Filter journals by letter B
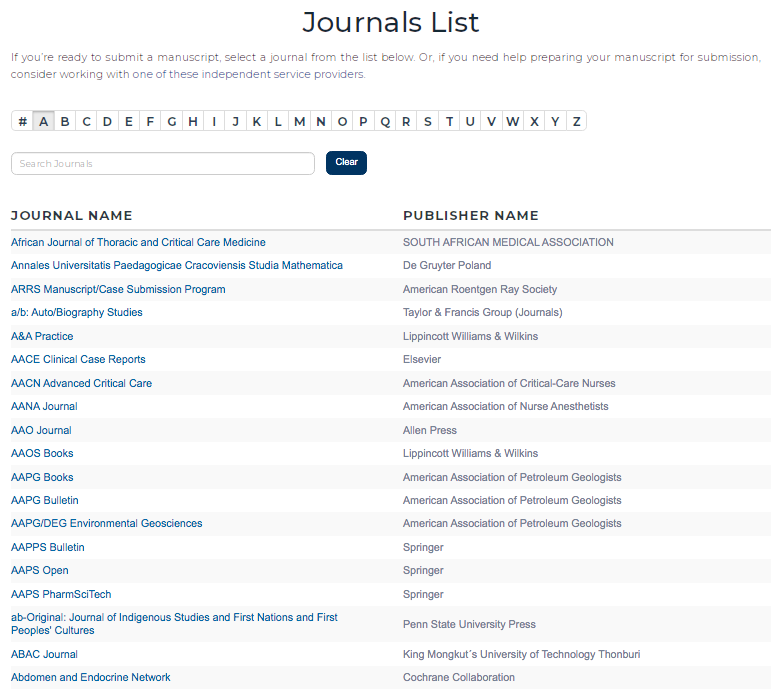 pos(65,121)
